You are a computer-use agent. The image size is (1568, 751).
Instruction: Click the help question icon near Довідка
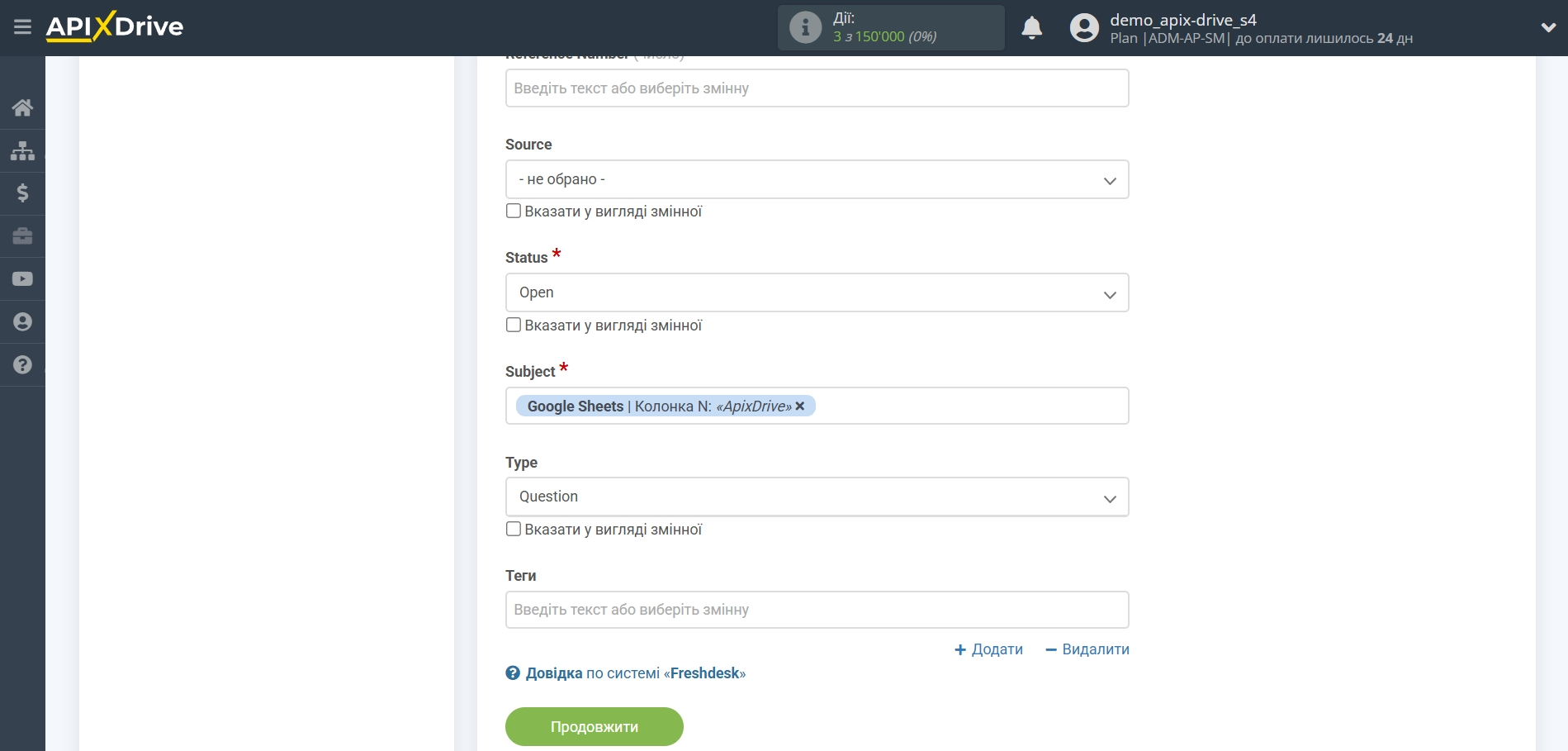pos(513,673)
